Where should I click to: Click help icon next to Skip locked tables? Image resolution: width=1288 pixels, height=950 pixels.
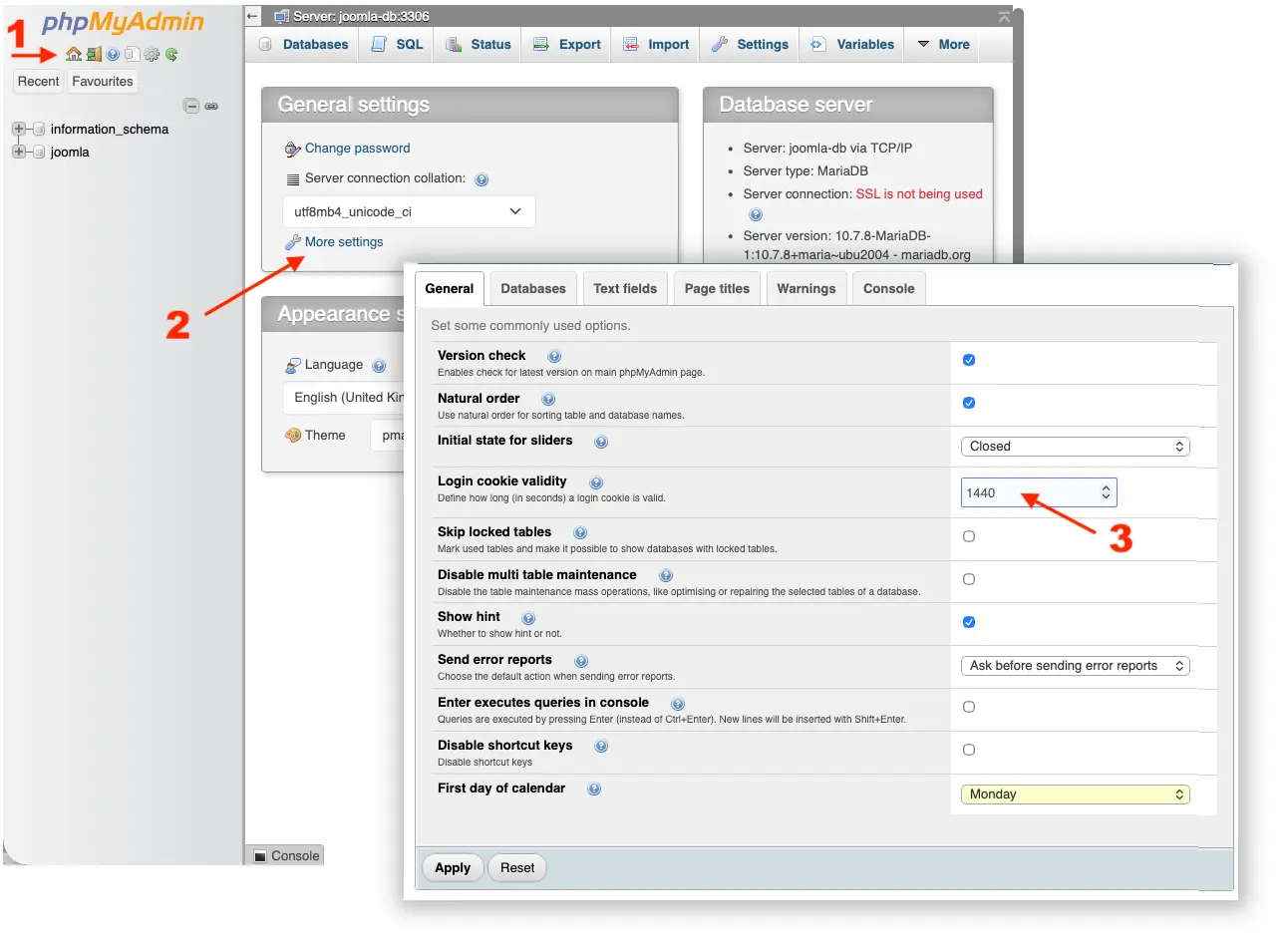click(x=580, y=532)
